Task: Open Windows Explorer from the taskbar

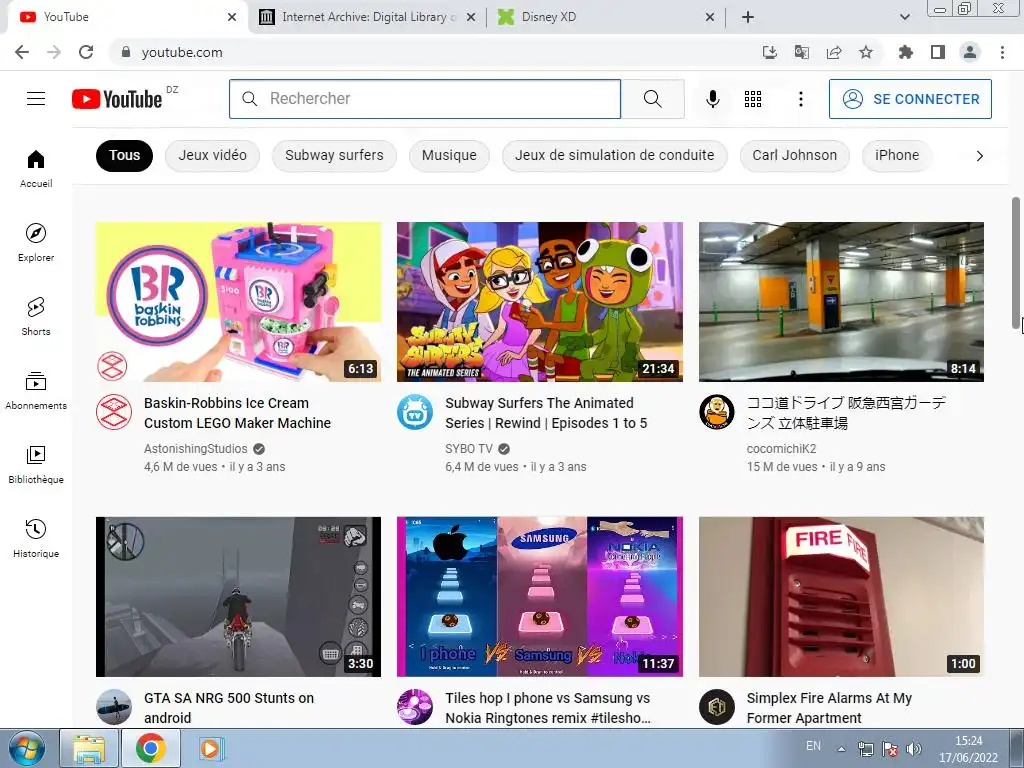Action: (89, 748)
